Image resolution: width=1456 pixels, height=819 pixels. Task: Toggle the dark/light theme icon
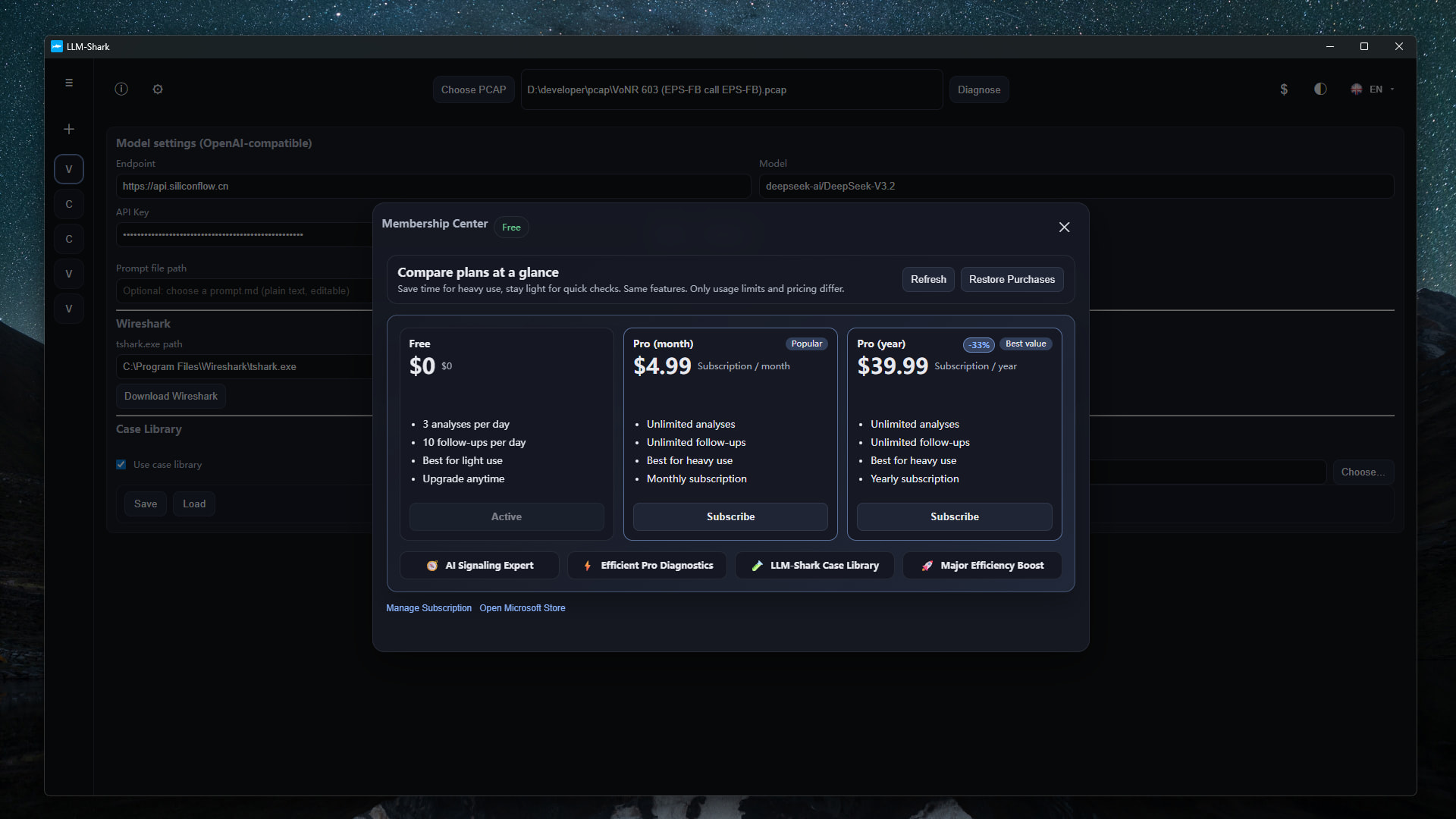[1320, 89]
